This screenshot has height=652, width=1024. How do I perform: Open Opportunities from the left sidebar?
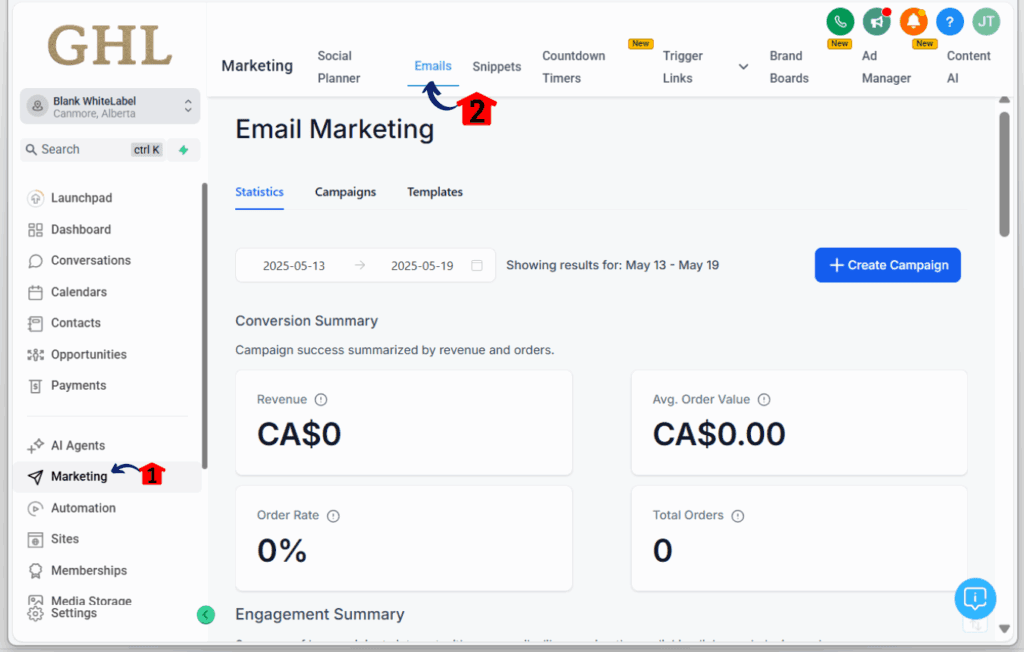(x=89, y=354)
